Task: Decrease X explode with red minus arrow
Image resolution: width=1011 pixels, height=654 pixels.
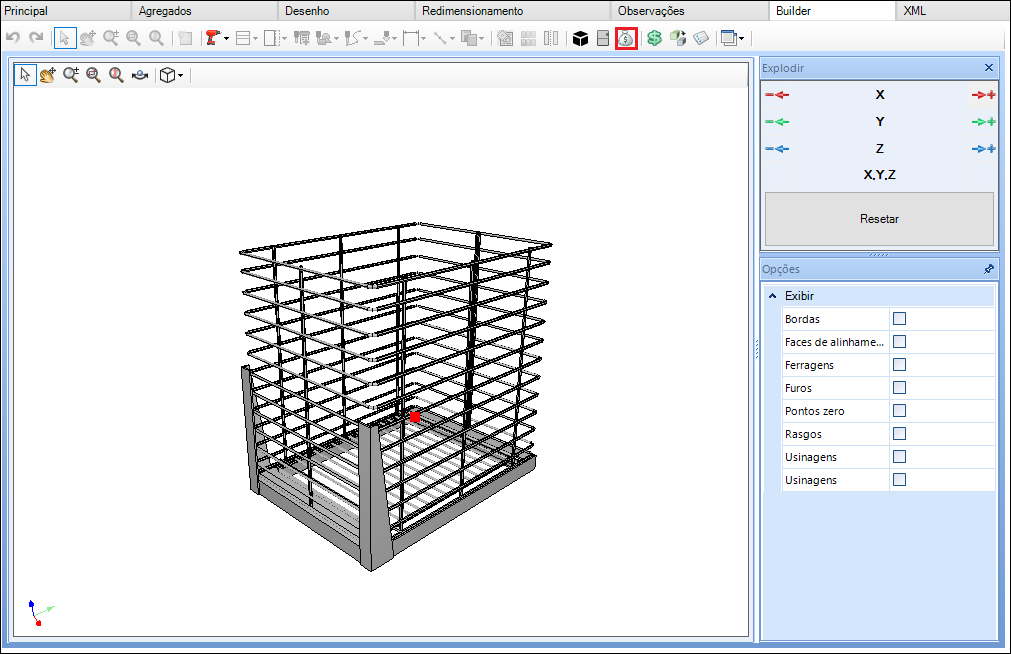Action: 777,95
